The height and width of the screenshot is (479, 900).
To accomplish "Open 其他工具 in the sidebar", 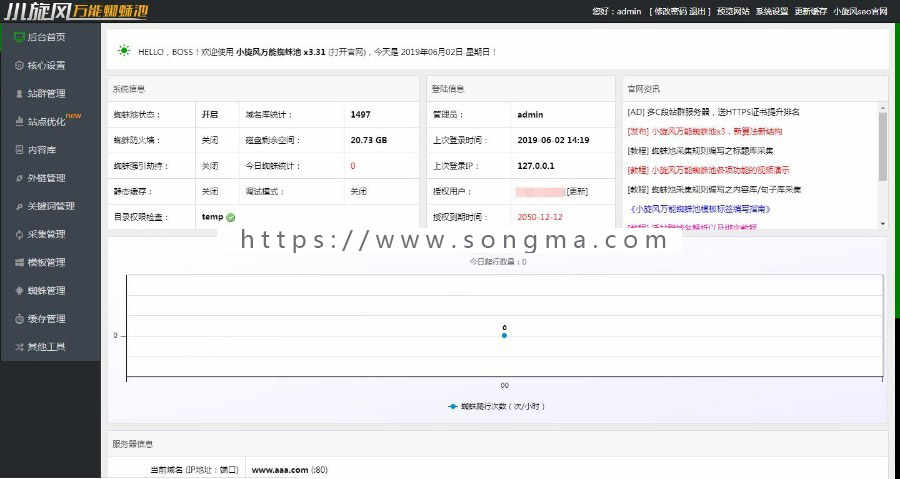I will pos(46,347).
